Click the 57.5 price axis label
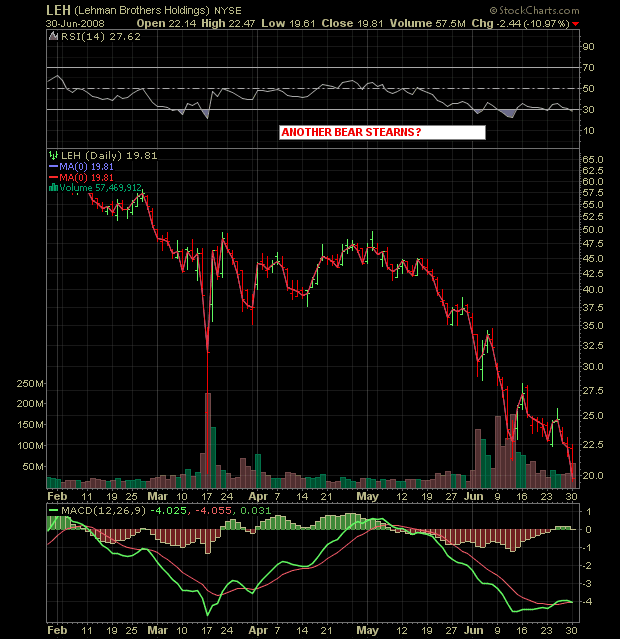The image size is (620, 639). [x=593, y=192]
